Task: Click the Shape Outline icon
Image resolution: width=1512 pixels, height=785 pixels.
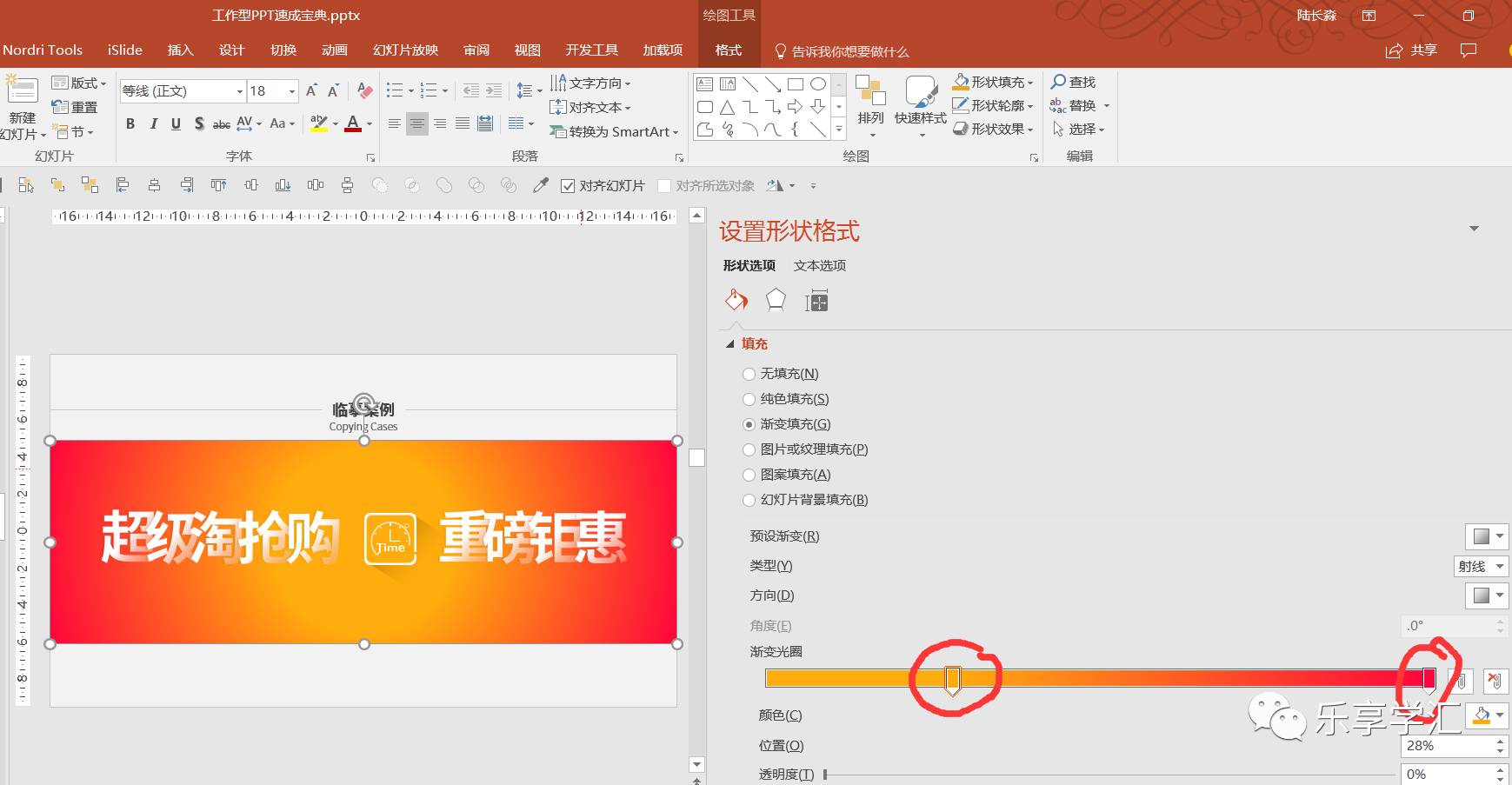Action: coord(962,105)
